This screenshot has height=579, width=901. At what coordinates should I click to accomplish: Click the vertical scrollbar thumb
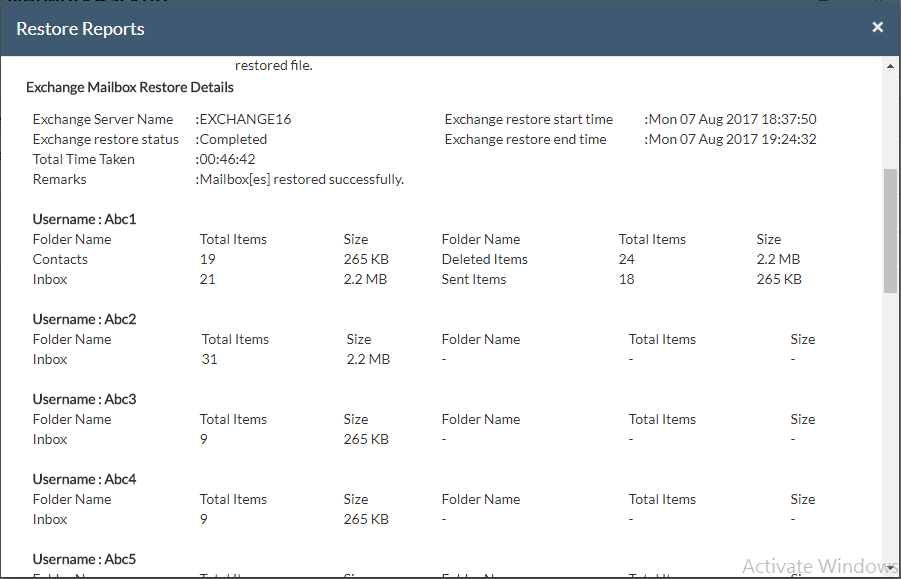(890, 231)
